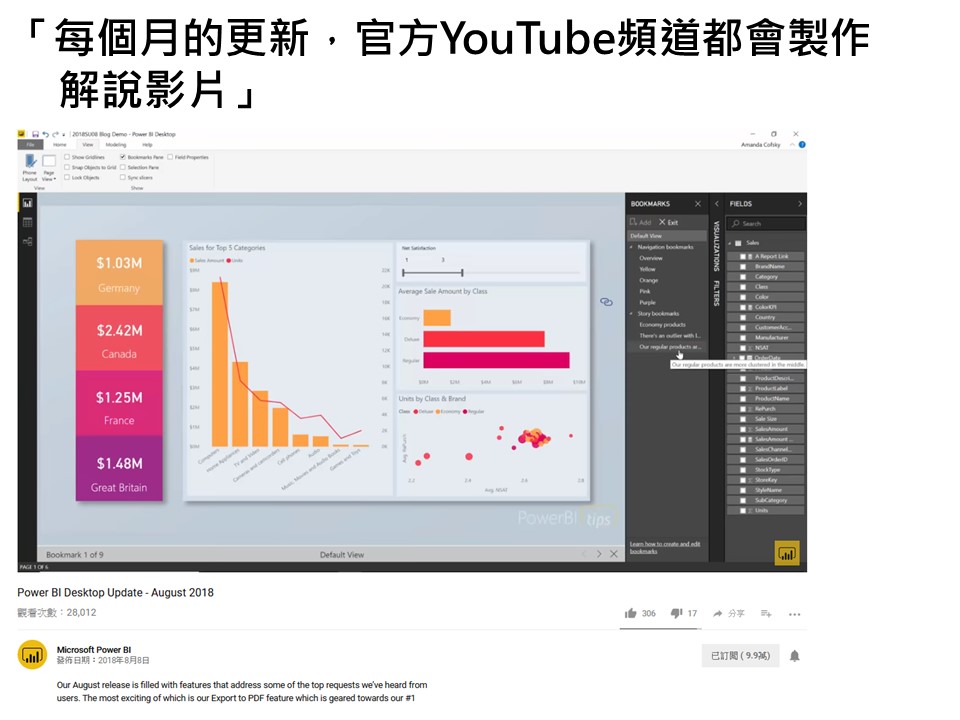Check the Units field checkbox
This screenshot has height=720, width=960.
pos(743,510)
